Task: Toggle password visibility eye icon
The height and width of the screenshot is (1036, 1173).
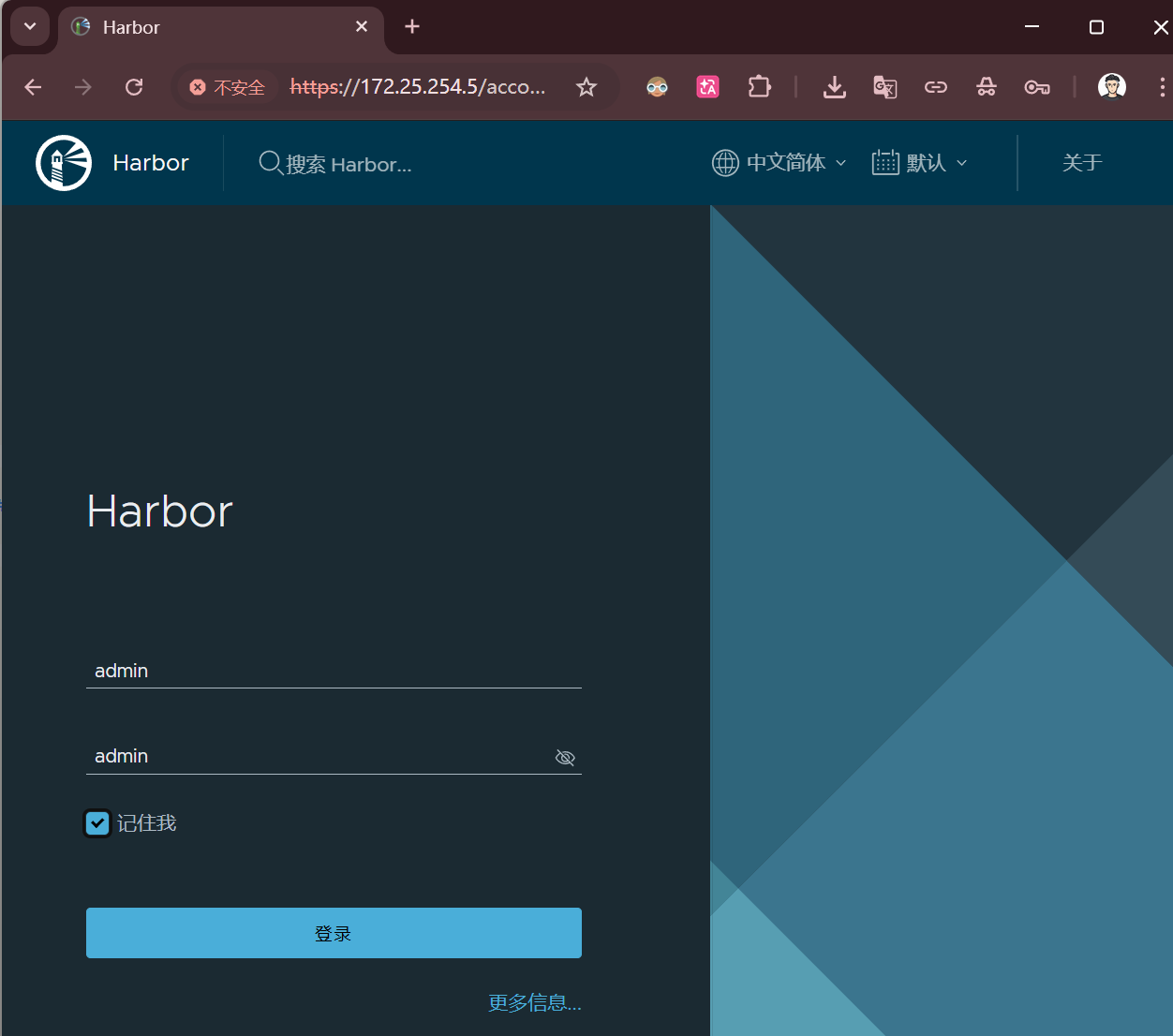Action: (565, 758)
